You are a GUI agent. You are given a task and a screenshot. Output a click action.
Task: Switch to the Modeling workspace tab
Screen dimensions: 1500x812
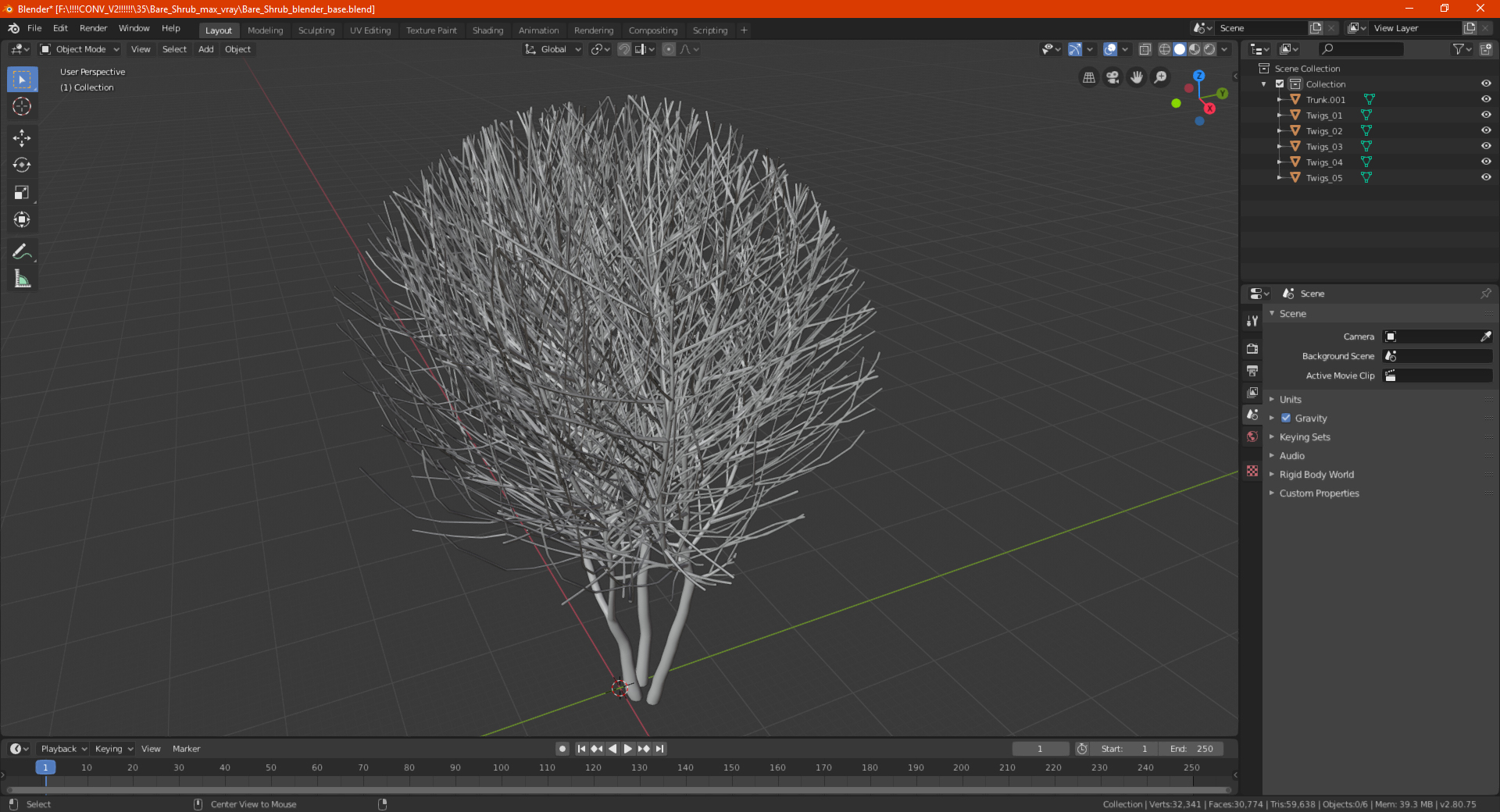point(265,30)
